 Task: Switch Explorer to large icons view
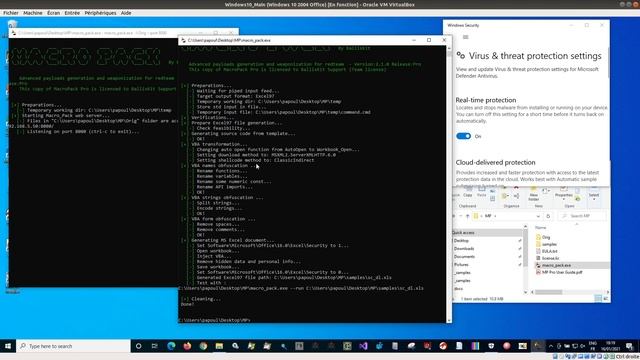tap(606, 299)
